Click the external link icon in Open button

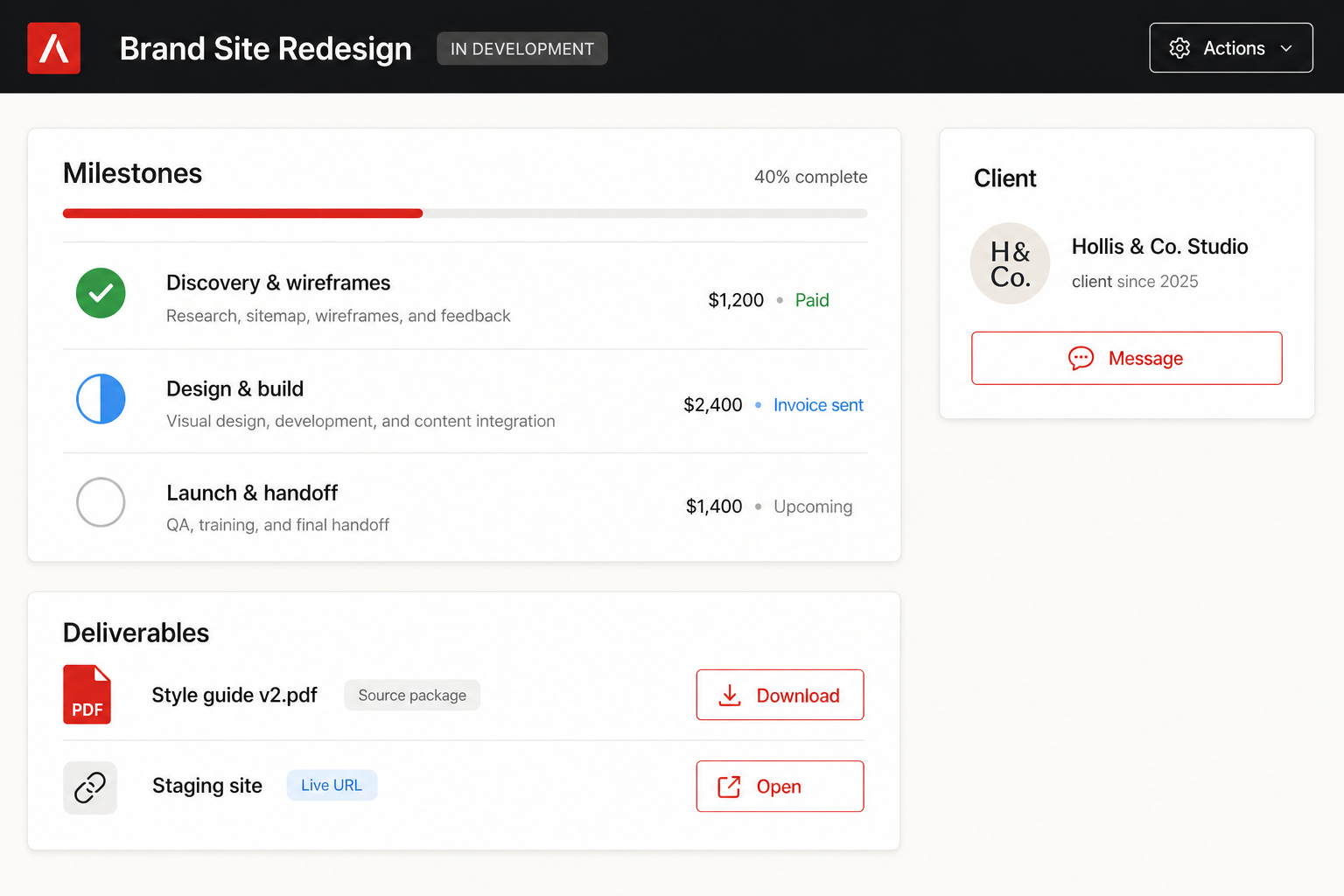[729, 787]
